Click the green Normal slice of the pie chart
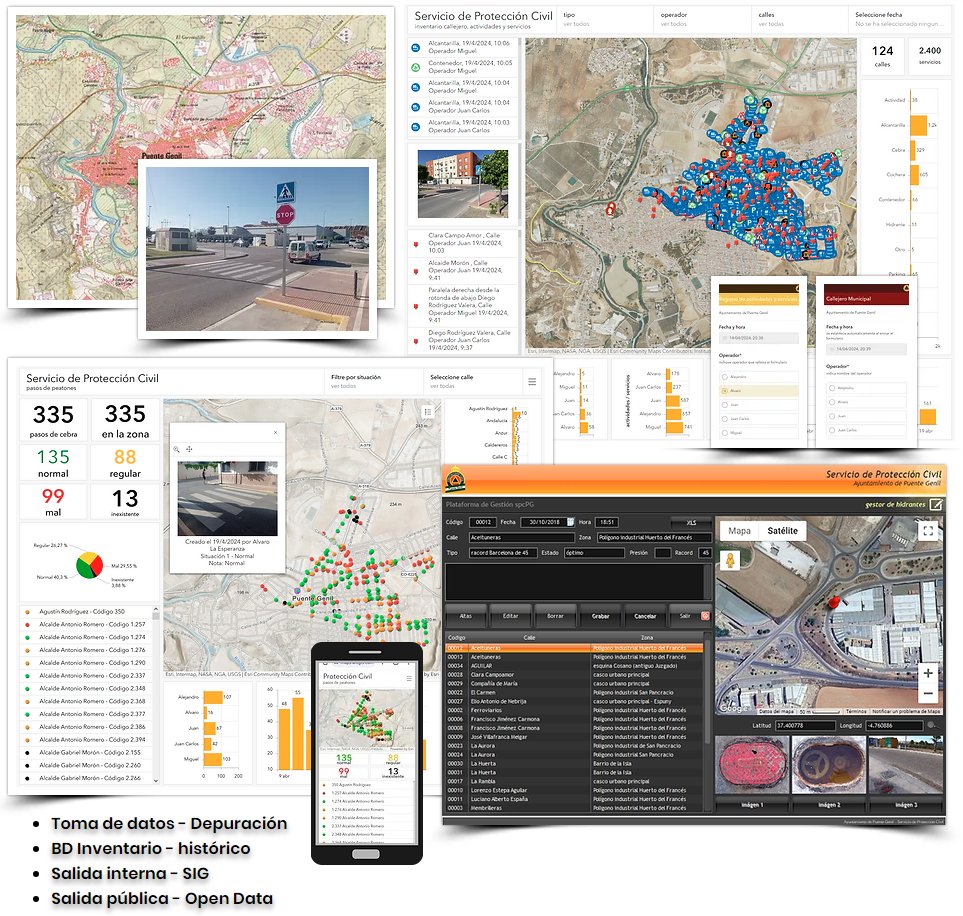The height and width of the screenshot is (916, 963). [84, 568]
